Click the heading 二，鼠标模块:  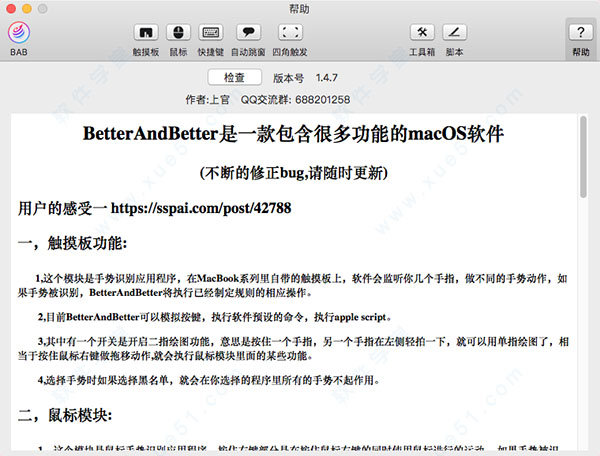tap(65, 415)
